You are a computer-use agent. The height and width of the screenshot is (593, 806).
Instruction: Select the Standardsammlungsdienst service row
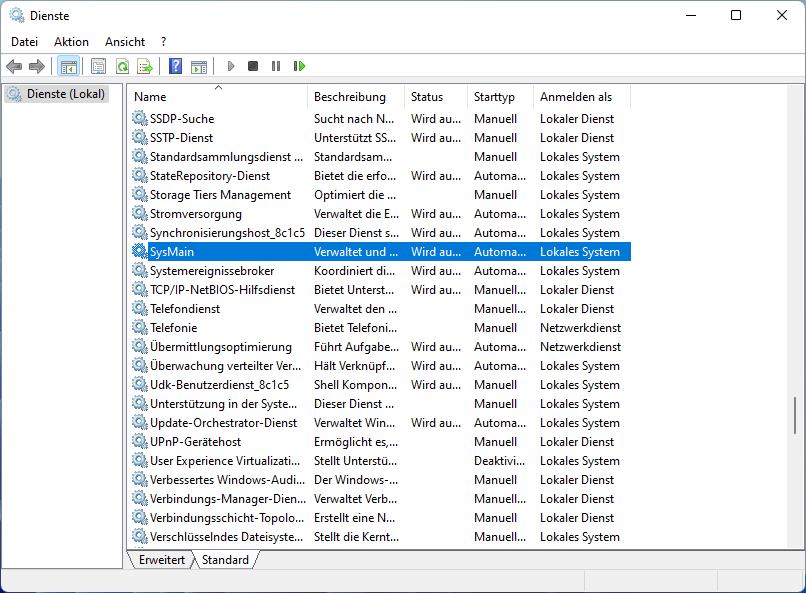[x=380, y=157]
